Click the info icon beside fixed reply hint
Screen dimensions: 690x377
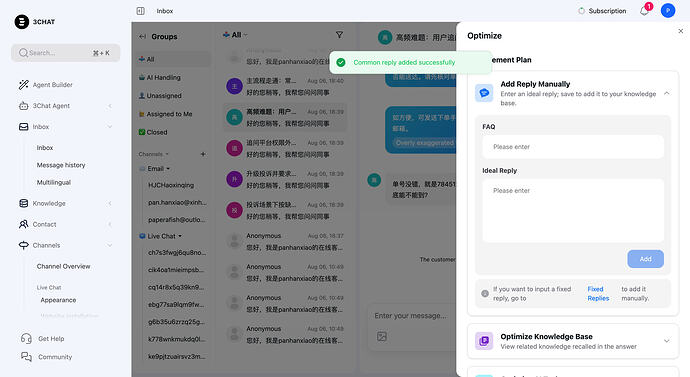[x=485, y=293]
